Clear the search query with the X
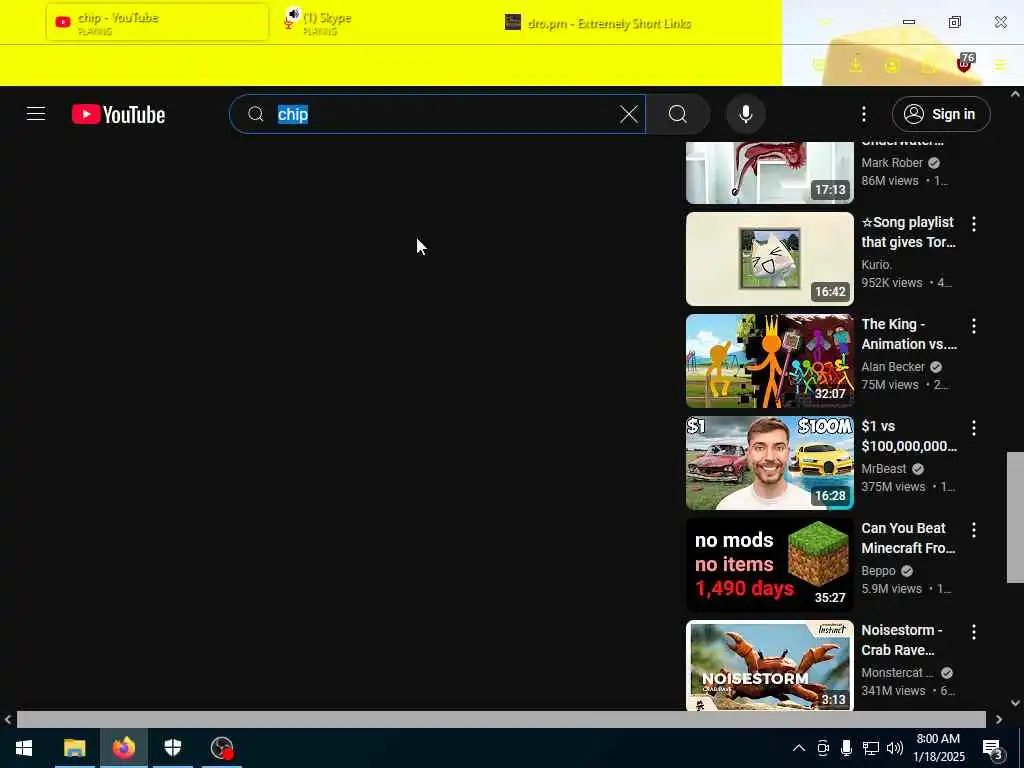Image resolution: width=1024 pixels, height=768 pixels. [x=629, y=114]
